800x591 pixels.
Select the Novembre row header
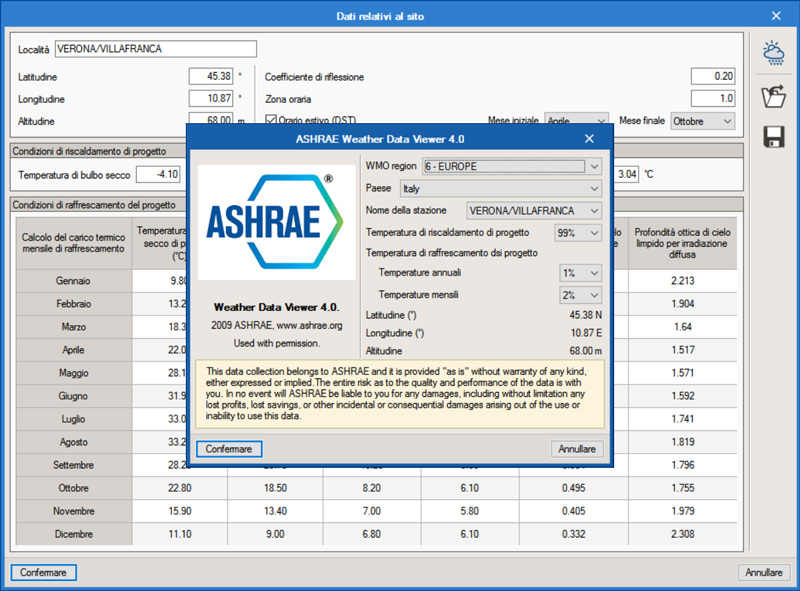coord(74,511)
